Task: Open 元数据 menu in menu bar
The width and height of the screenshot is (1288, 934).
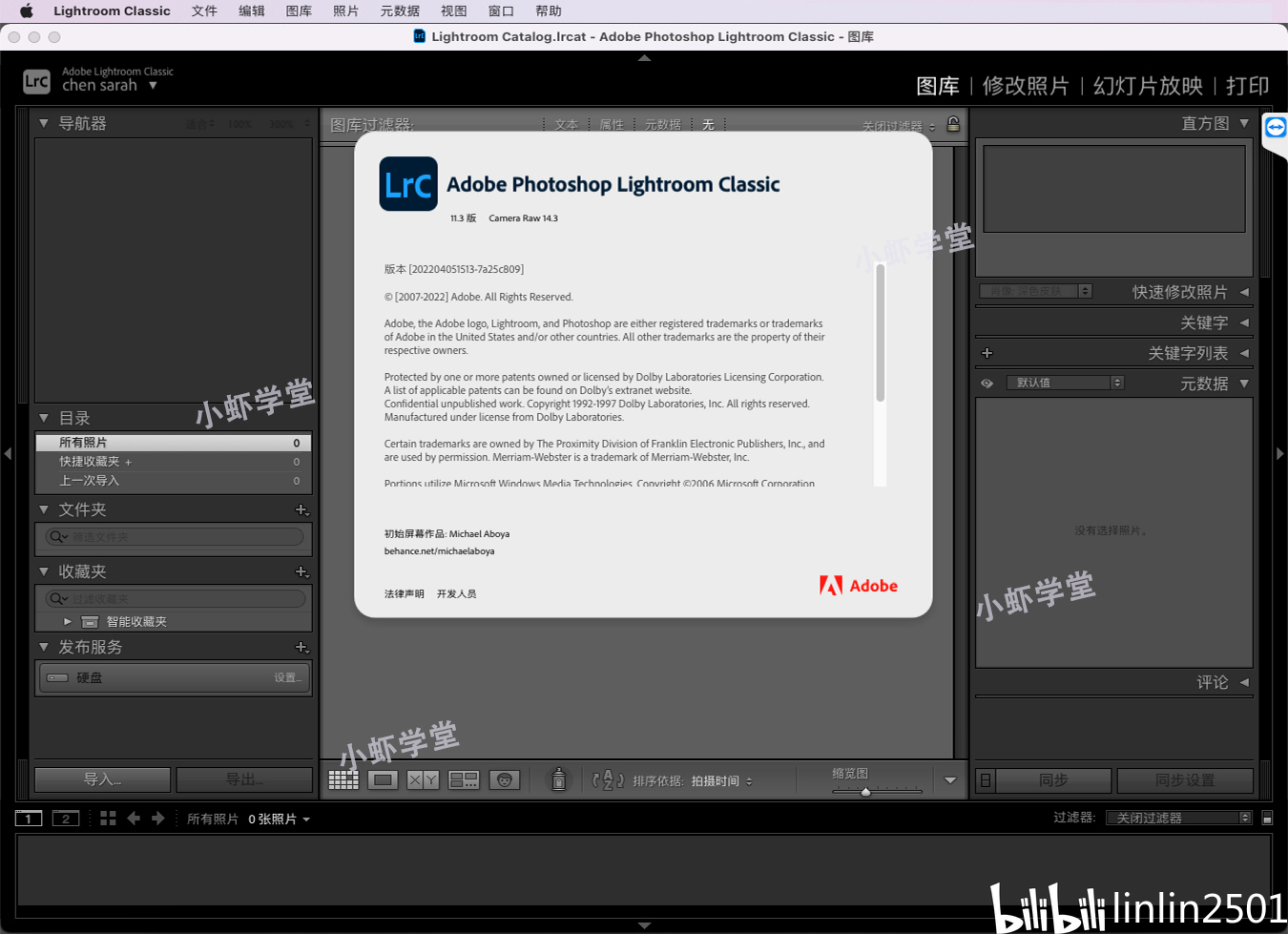Action: pos(400,11)
